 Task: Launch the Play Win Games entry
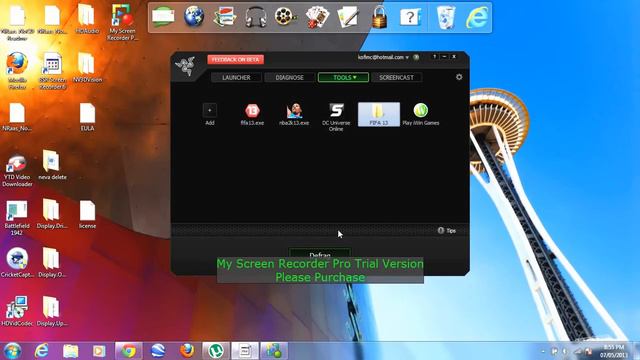[421, 114]
